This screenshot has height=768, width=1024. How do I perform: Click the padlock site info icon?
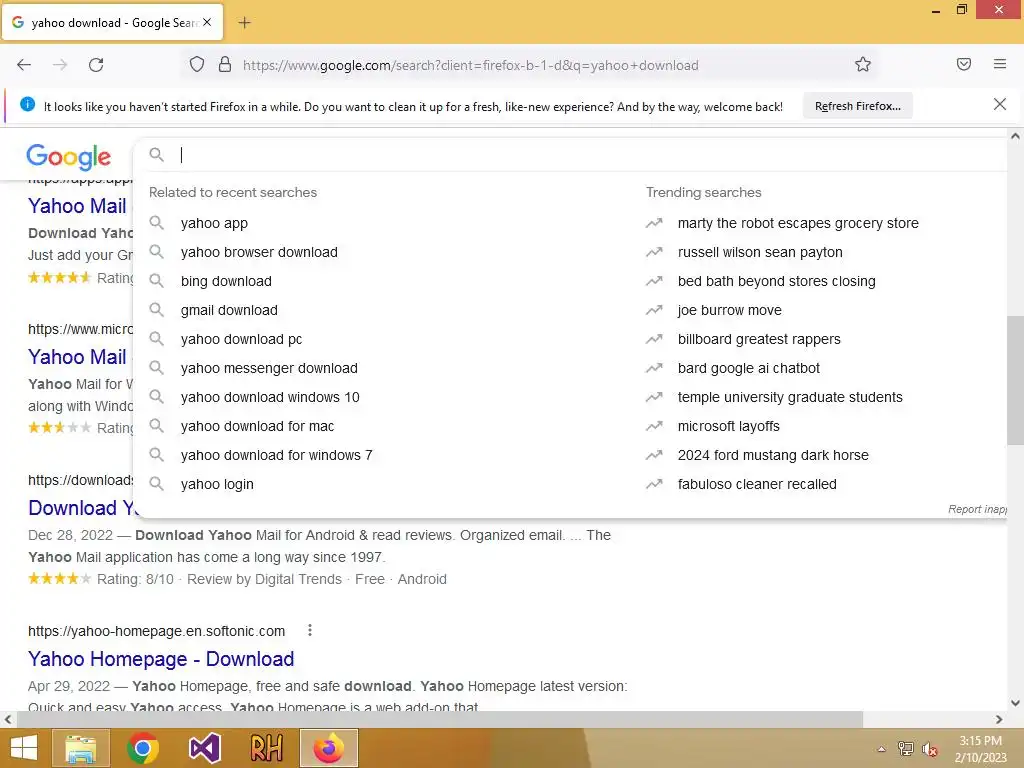pos(225,65)
